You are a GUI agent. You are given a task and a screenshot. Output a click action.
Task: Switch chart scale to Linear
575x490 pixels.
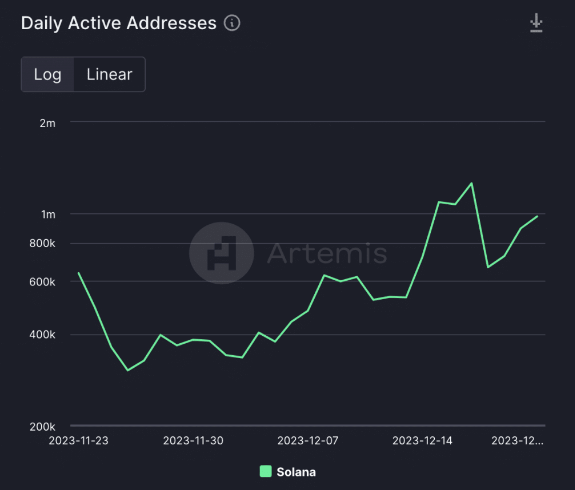109,74
